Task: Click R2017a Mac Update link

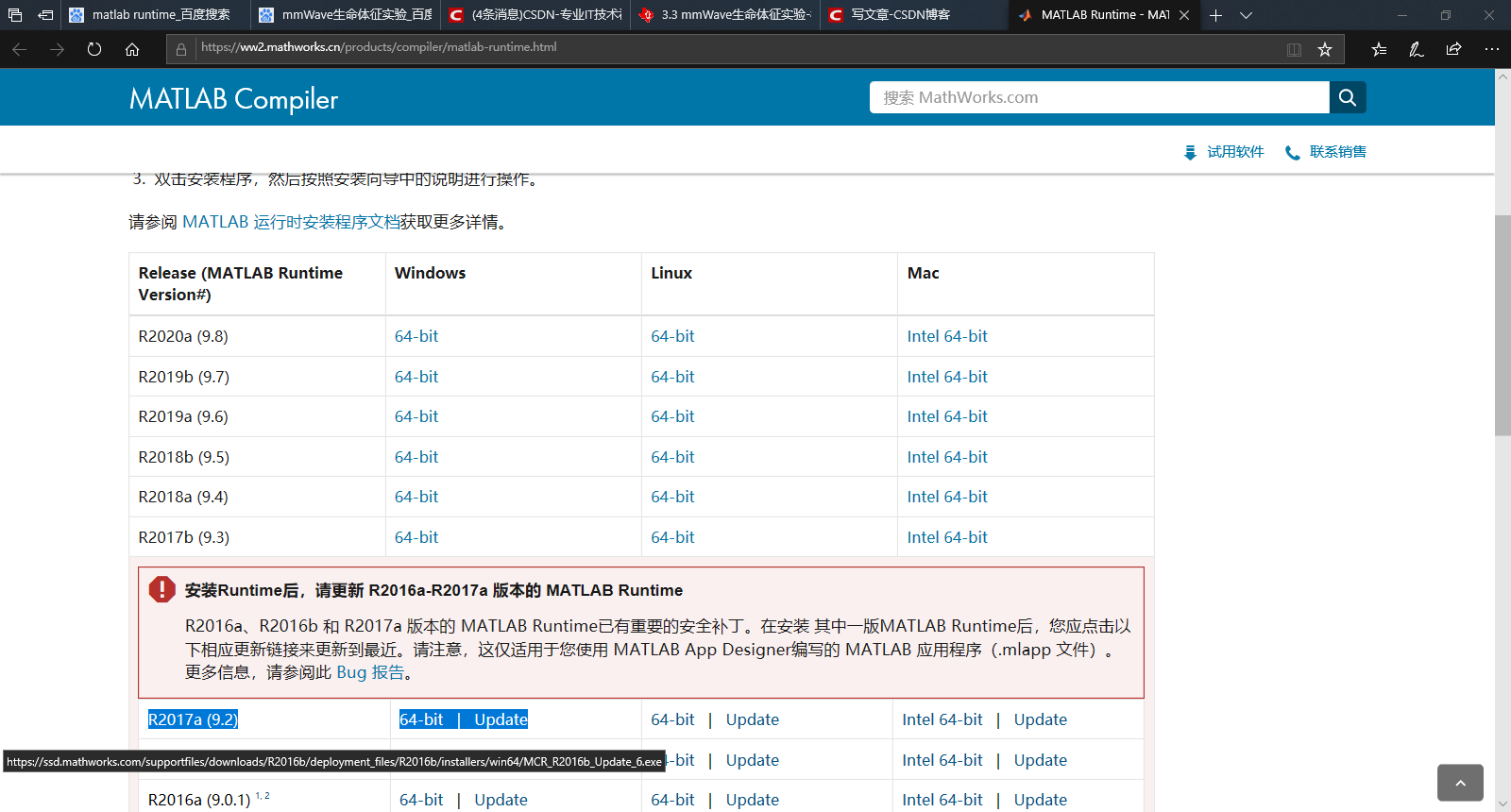Action: [x=1041, y=719]
